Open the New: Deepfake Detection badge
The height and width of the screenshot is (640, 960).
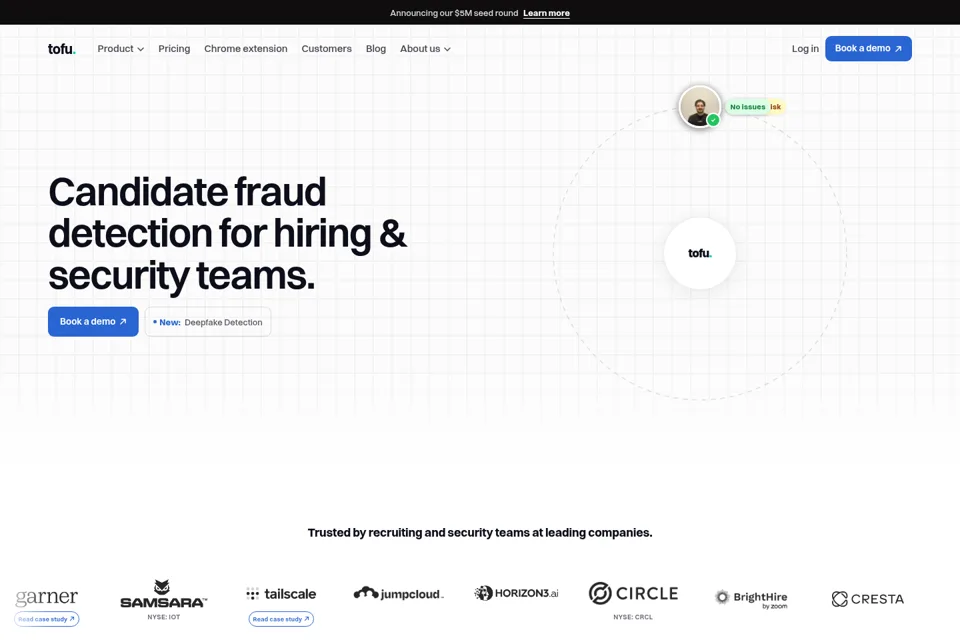(208, 322)
